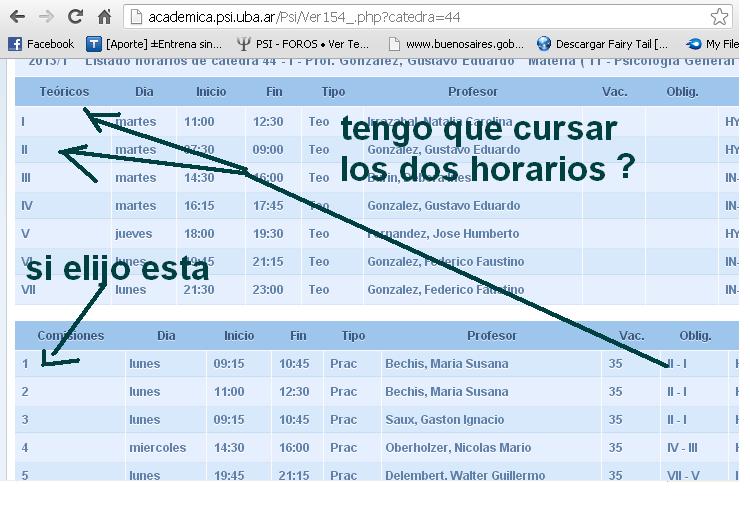Click the Profesor header in Comisiones table
This screenshot has height=507, width=750.
click(x=492, y=336)
